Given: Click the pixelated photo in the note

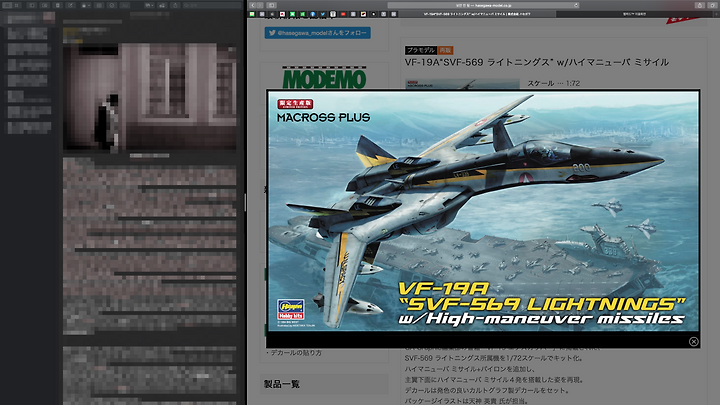Looking at the screenshot, I should (150, 97).
